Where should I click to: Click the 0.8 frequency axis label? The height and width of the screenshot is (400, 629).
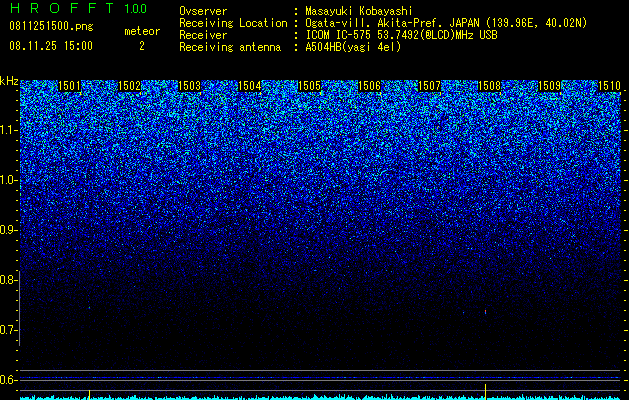click(x=9, y=280)
